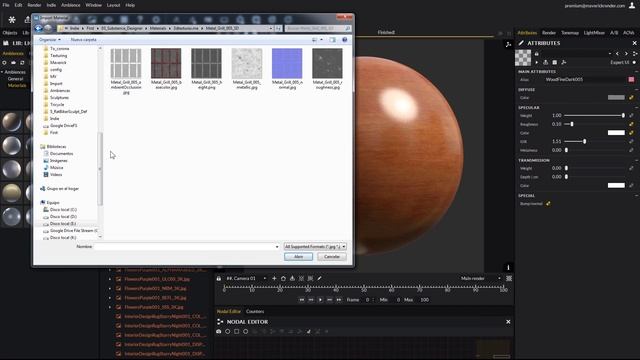Select the Metal_Grill_005 roughness.jpg file
Screen dimensions: 640x360
(x=327, y=69)
